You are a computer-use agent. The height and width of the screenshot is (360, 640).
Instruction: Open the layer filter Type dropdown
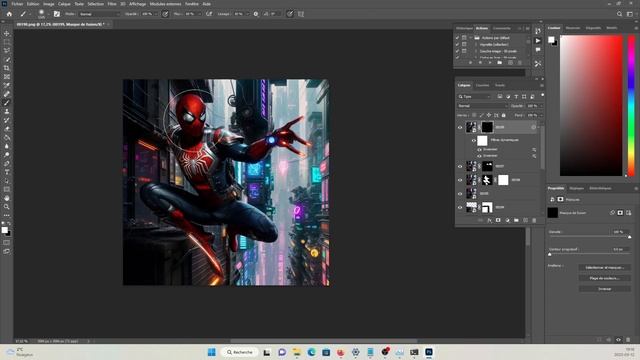(474, 97)
